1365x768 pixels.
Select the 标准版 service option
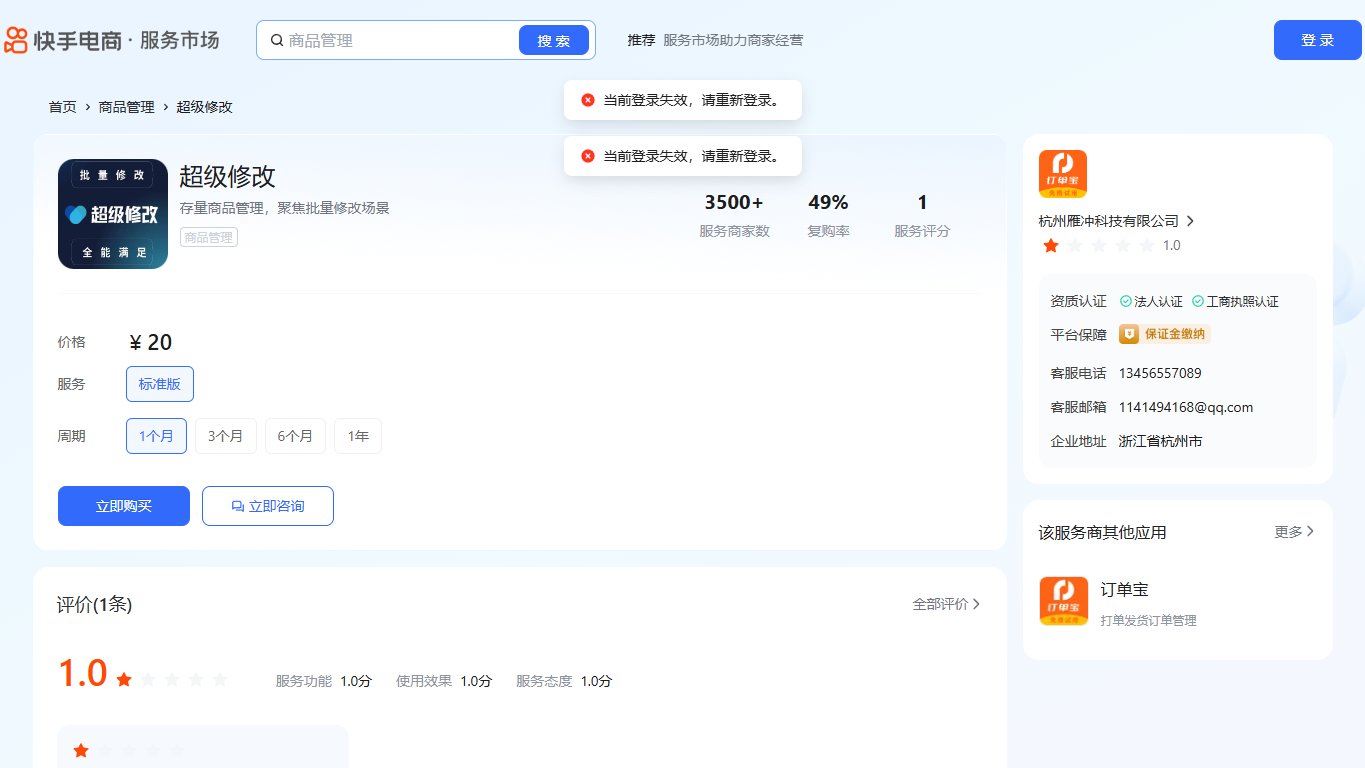(160, 384)
